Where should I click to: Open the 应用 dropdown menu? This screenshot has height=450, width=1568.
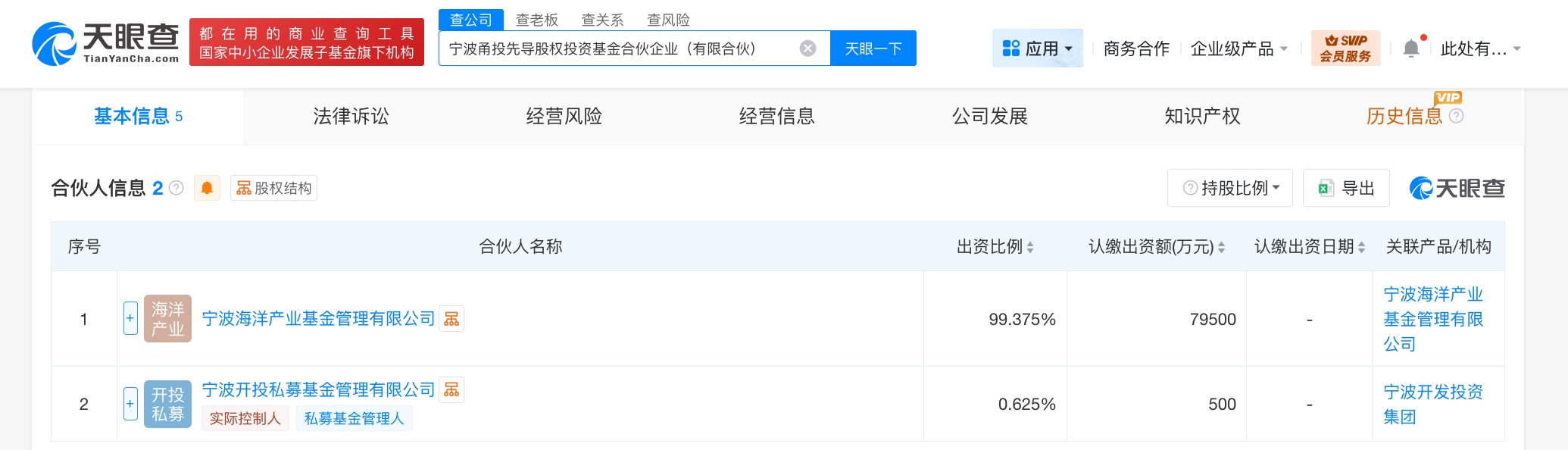[x=1037, y=48]
